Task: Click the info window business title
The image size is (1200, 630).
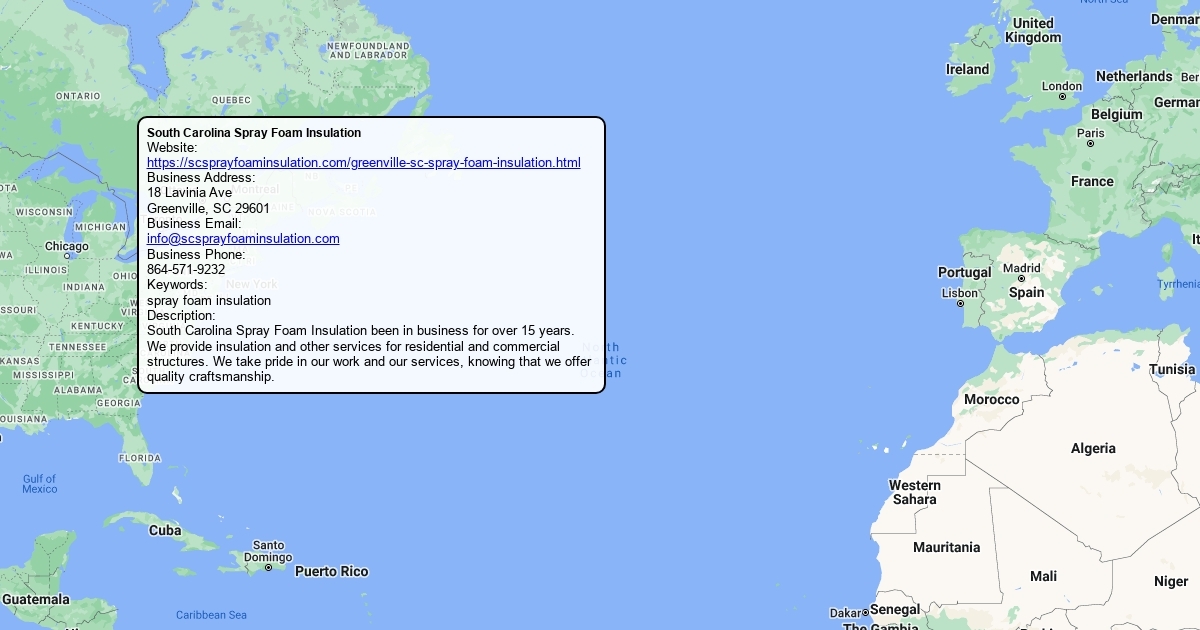Action: pos(254,133)
